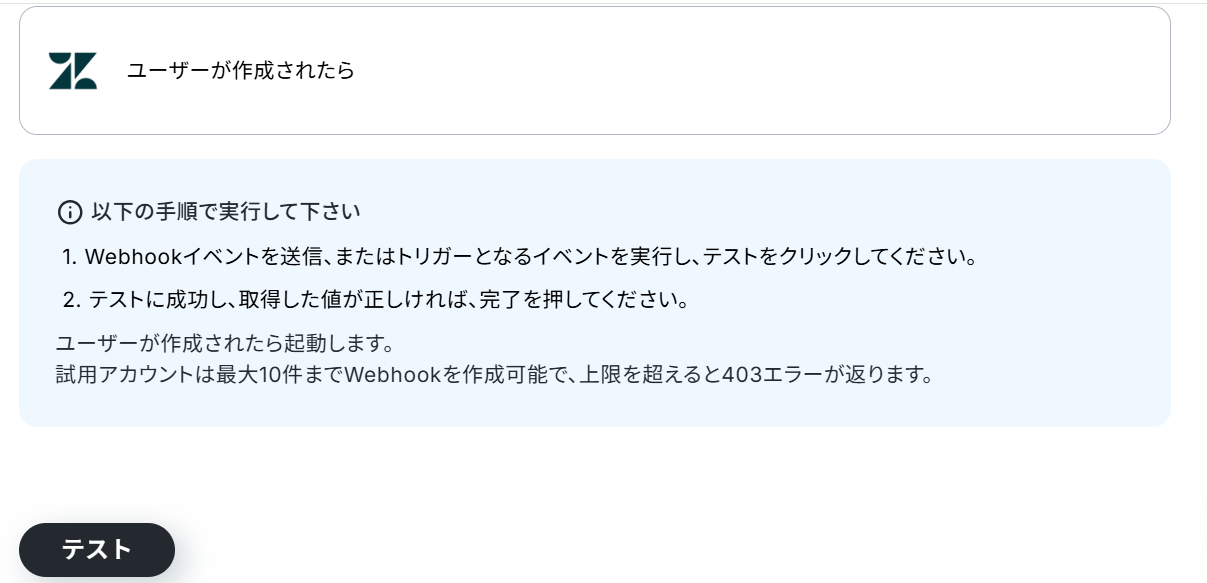The height and width of the screenshot is (583, 1207).
Task: Click the Zendesk logo icon
Action: point(73,71)
